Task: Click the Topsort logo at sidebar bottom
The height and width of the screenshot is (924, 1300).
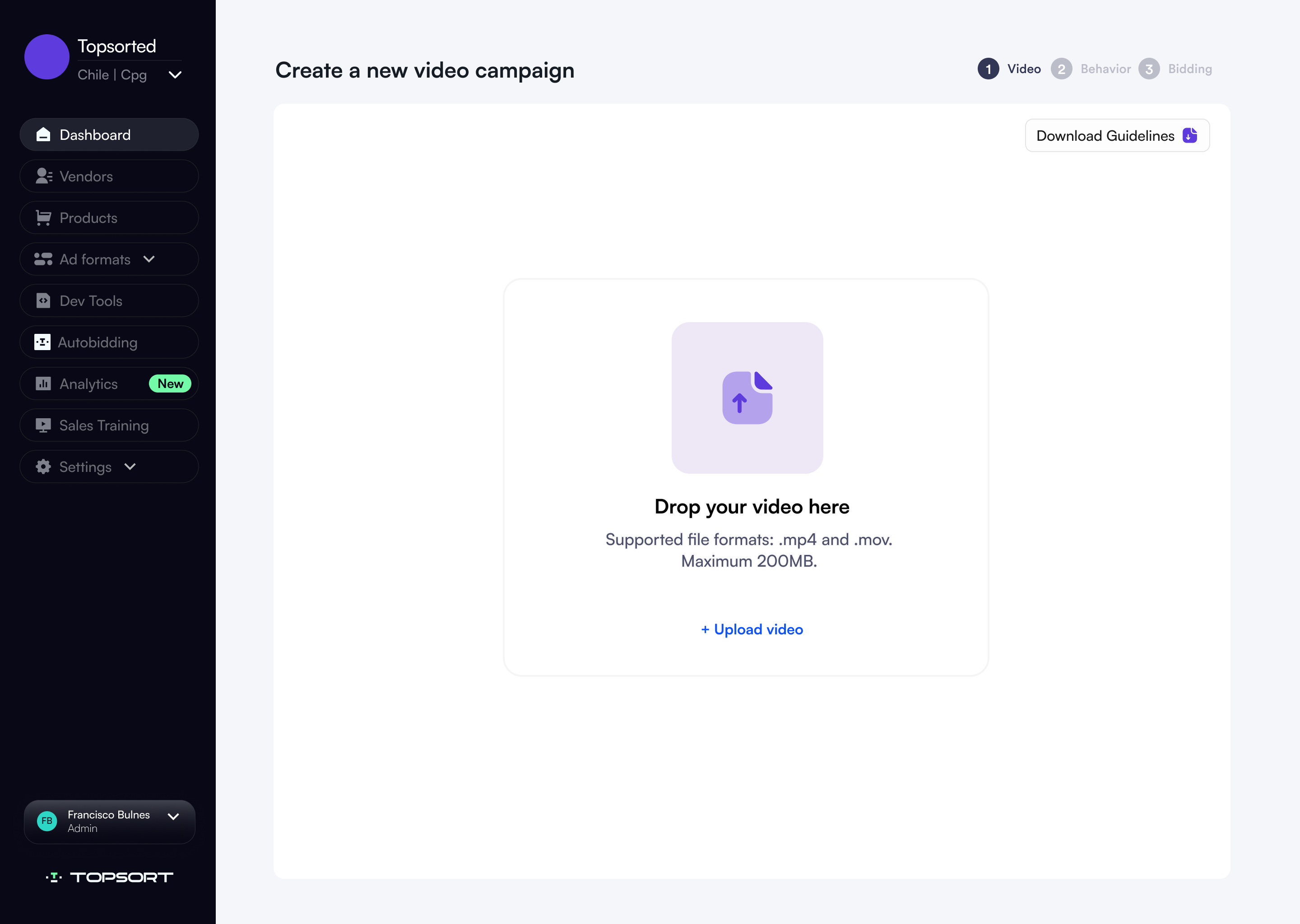Action: pyautogui.click(x=109, y=877)
